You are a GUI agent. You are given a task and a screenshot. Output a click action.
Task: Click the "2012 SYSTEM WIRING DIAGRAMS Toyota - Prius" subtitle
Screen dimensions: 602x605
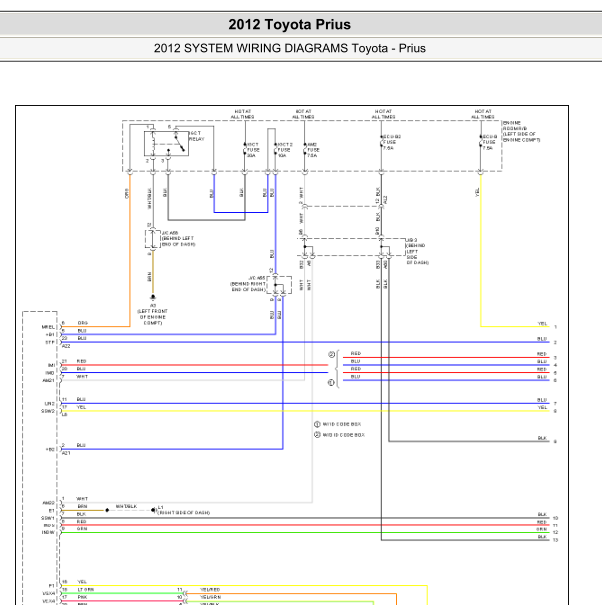point(289,48)
